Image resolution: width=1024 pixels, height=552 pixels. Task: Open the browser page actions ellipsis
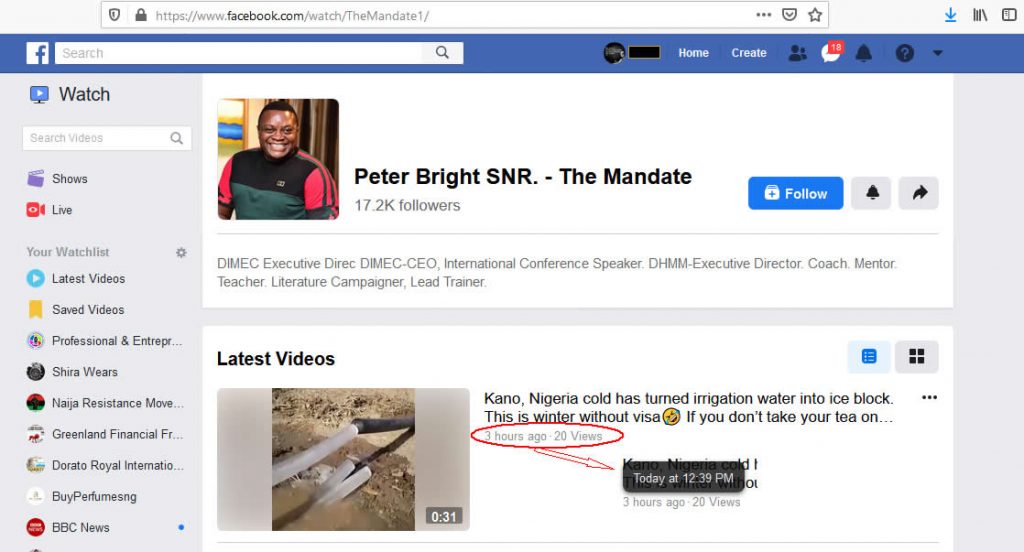(763, 15)
